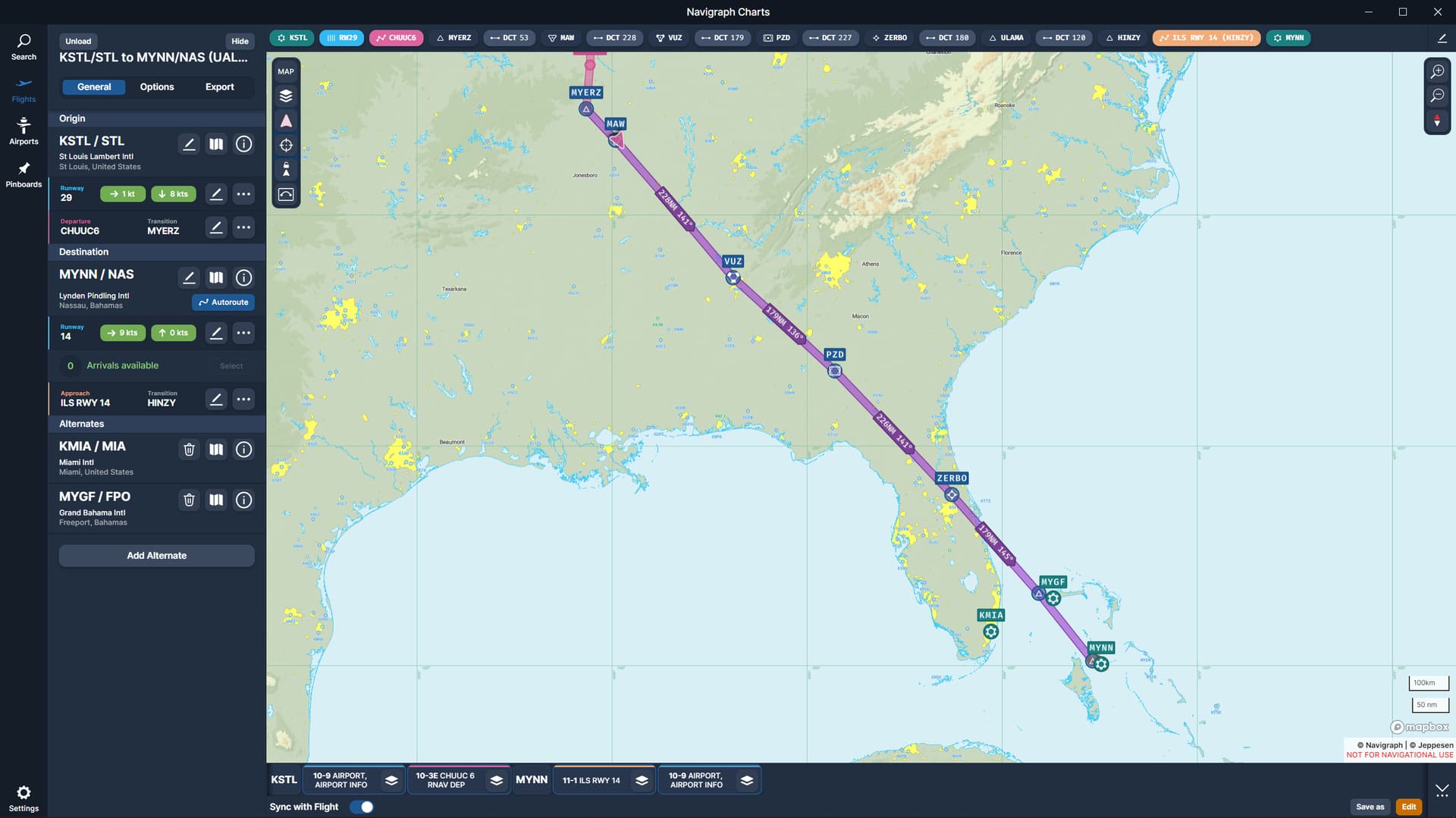Open the map layers icon

coord(286,96)
